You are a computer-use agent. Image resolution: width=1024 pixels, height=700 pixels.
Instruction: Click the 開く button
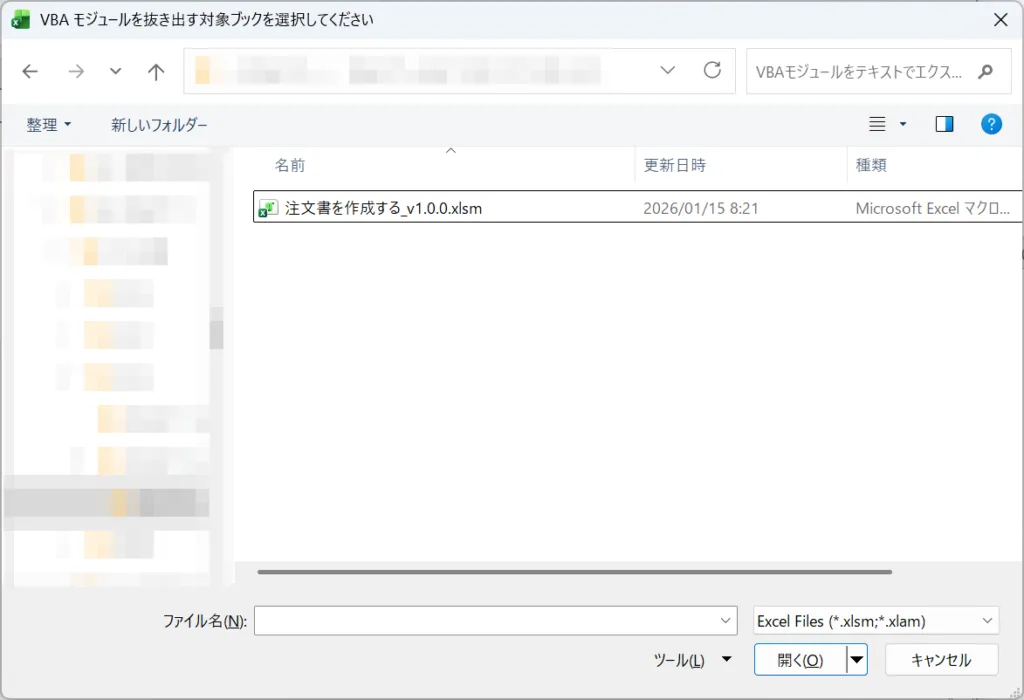pyautogui.click(x=800, y=660)
